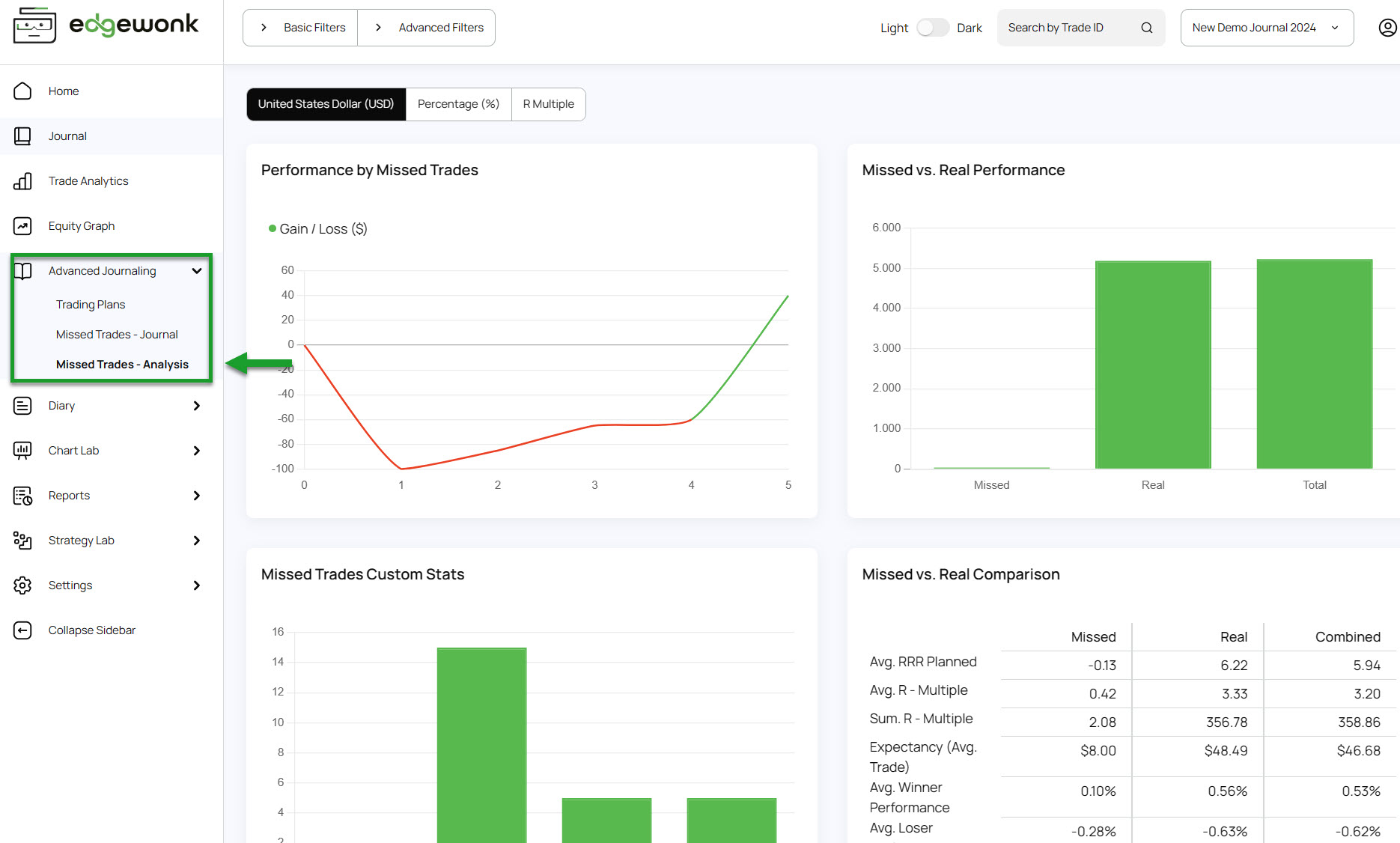Click the 'Expectancy (Avg. Trade)' row label
Screen dimensions: 1400x843
point(923,757)
